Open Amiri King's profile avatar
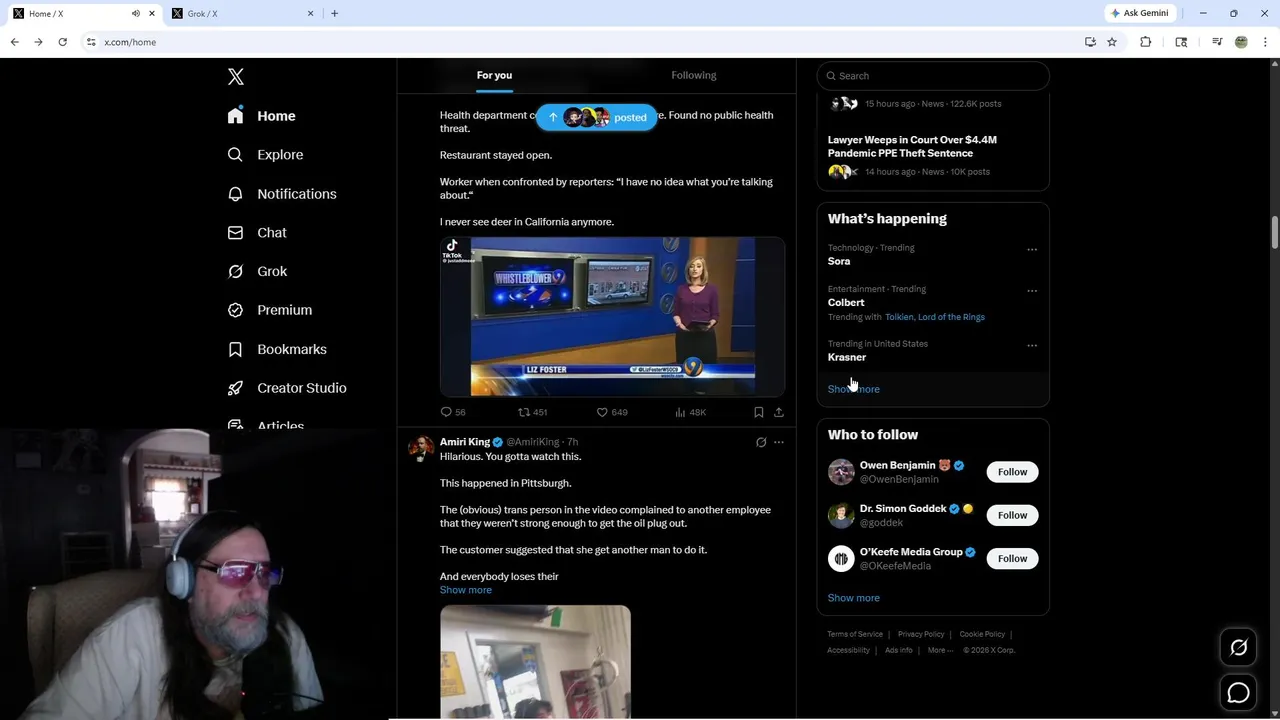 [x=421, y=448]
